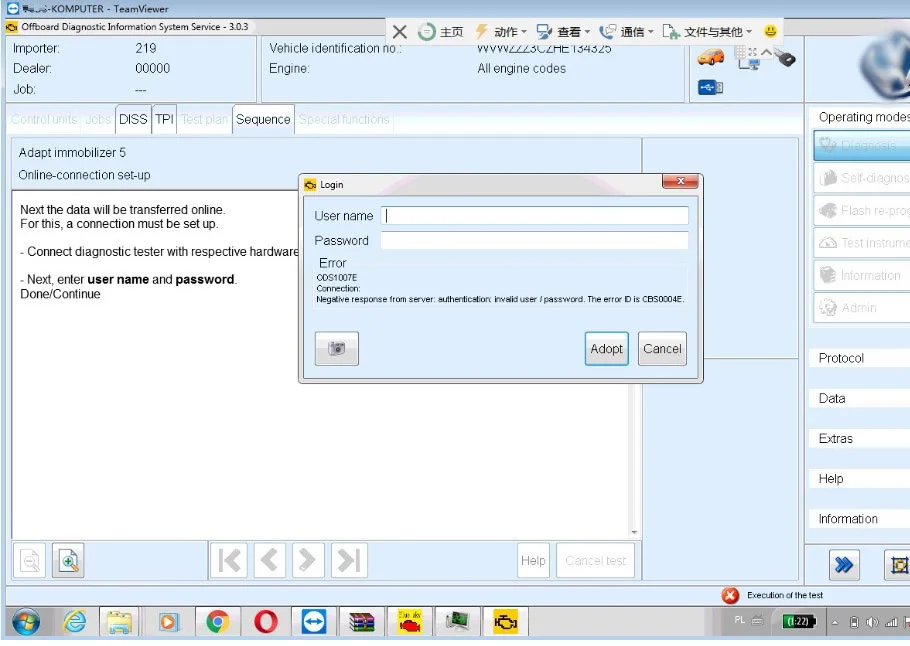Open ODIS engine icon in taskbar
The height and width of the screenshot is (646, 910).
505,622
